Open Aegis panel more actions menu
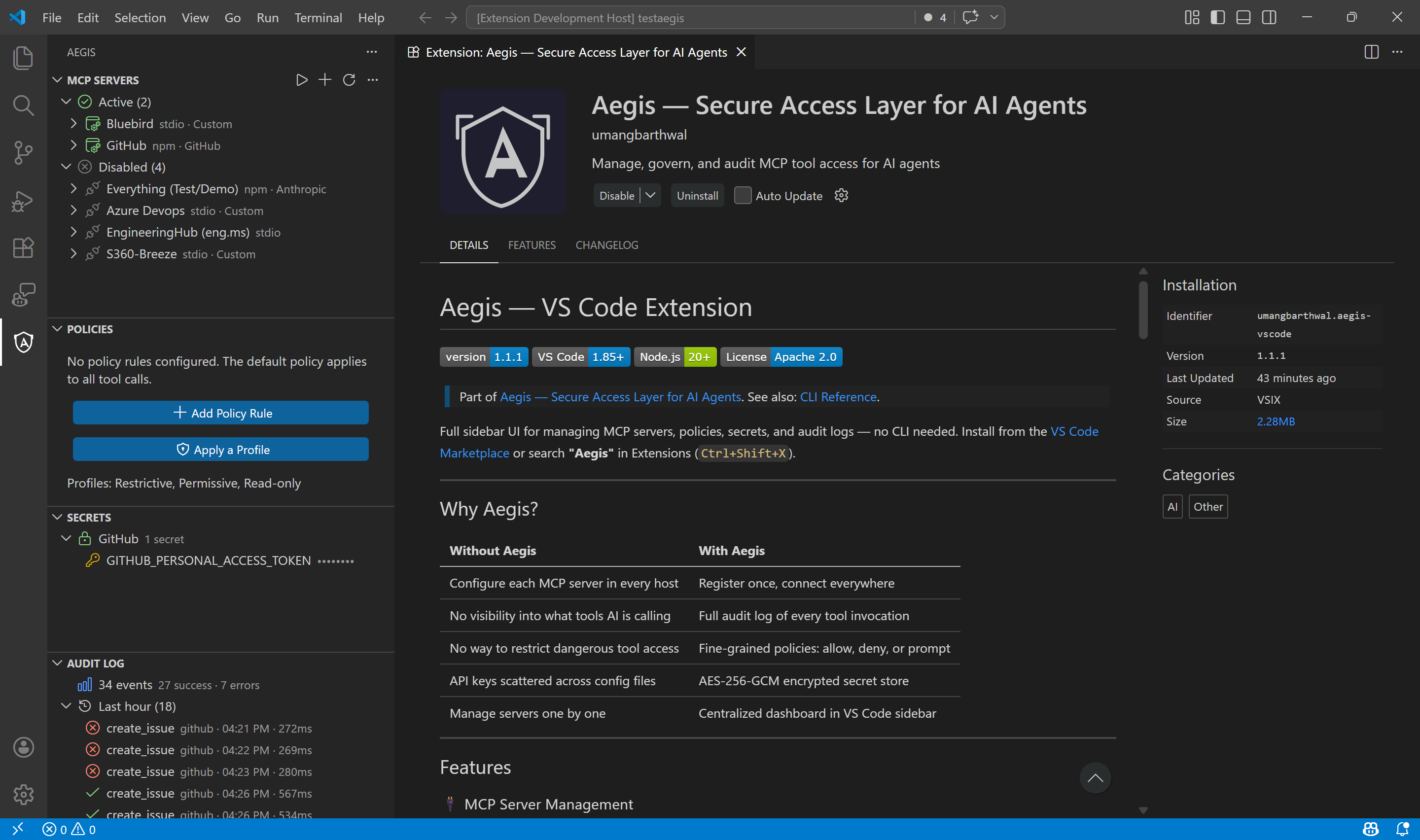 (x=372, y=52)
